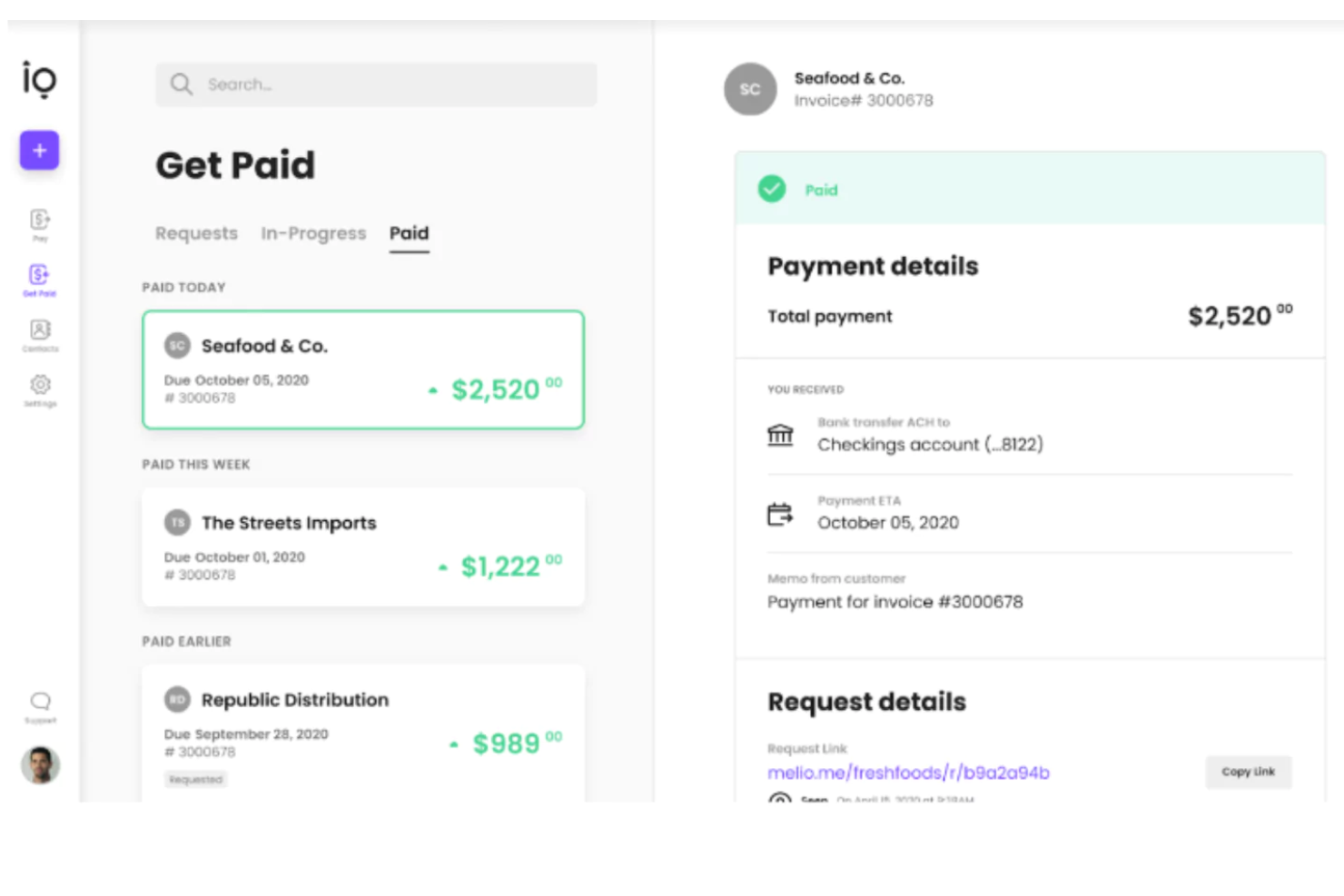Open the Contacts sidebar icon
The height and width of the screenshot is (896, 1344).
pos(40,335)
